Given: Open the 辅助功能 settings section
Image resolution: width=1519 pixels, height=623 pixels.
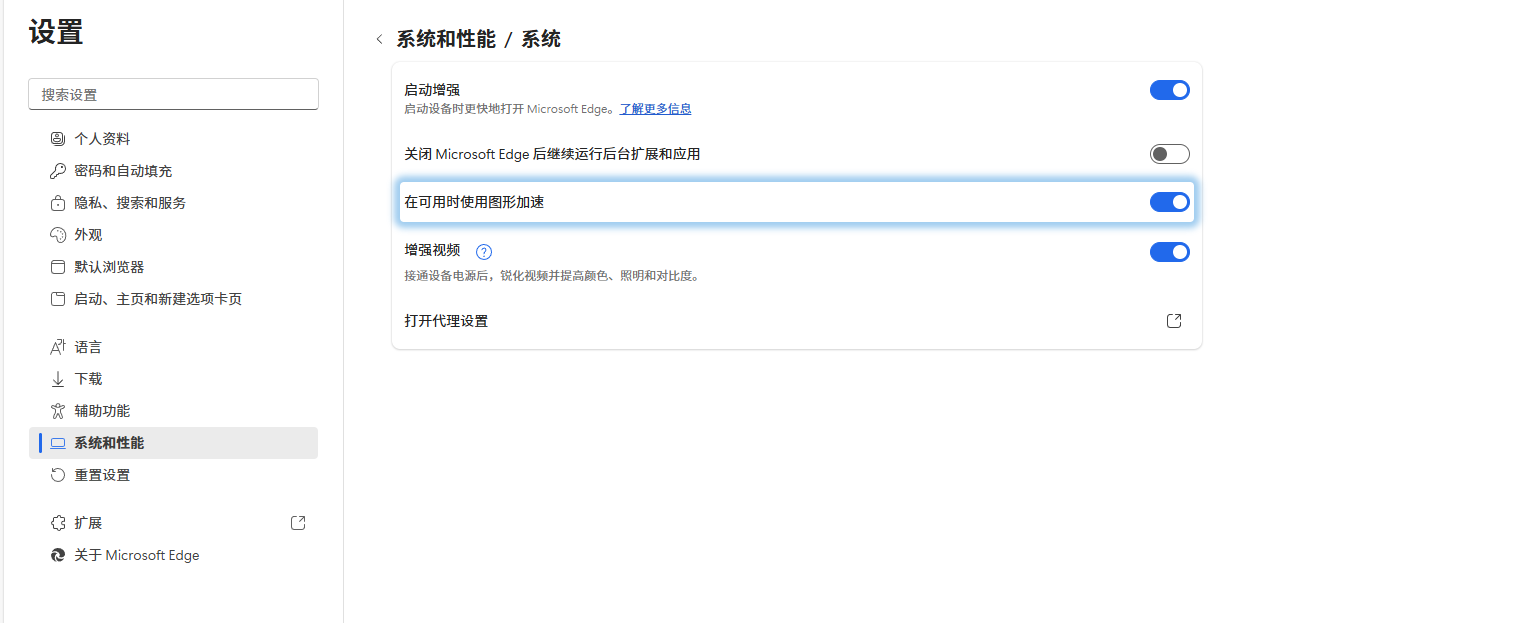Looking at the screenshot, I should (x=173, y=411).
